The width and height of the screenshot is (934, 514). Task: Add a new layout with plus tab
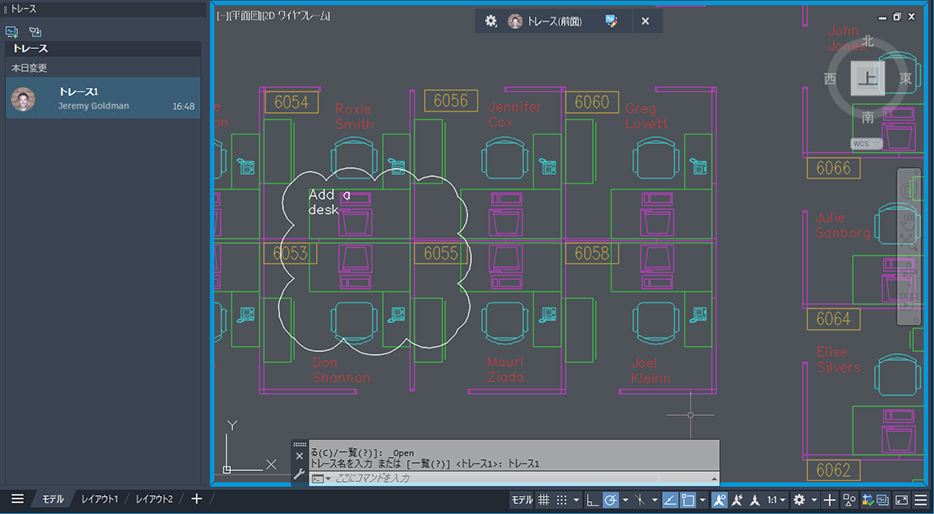(196, 499)
